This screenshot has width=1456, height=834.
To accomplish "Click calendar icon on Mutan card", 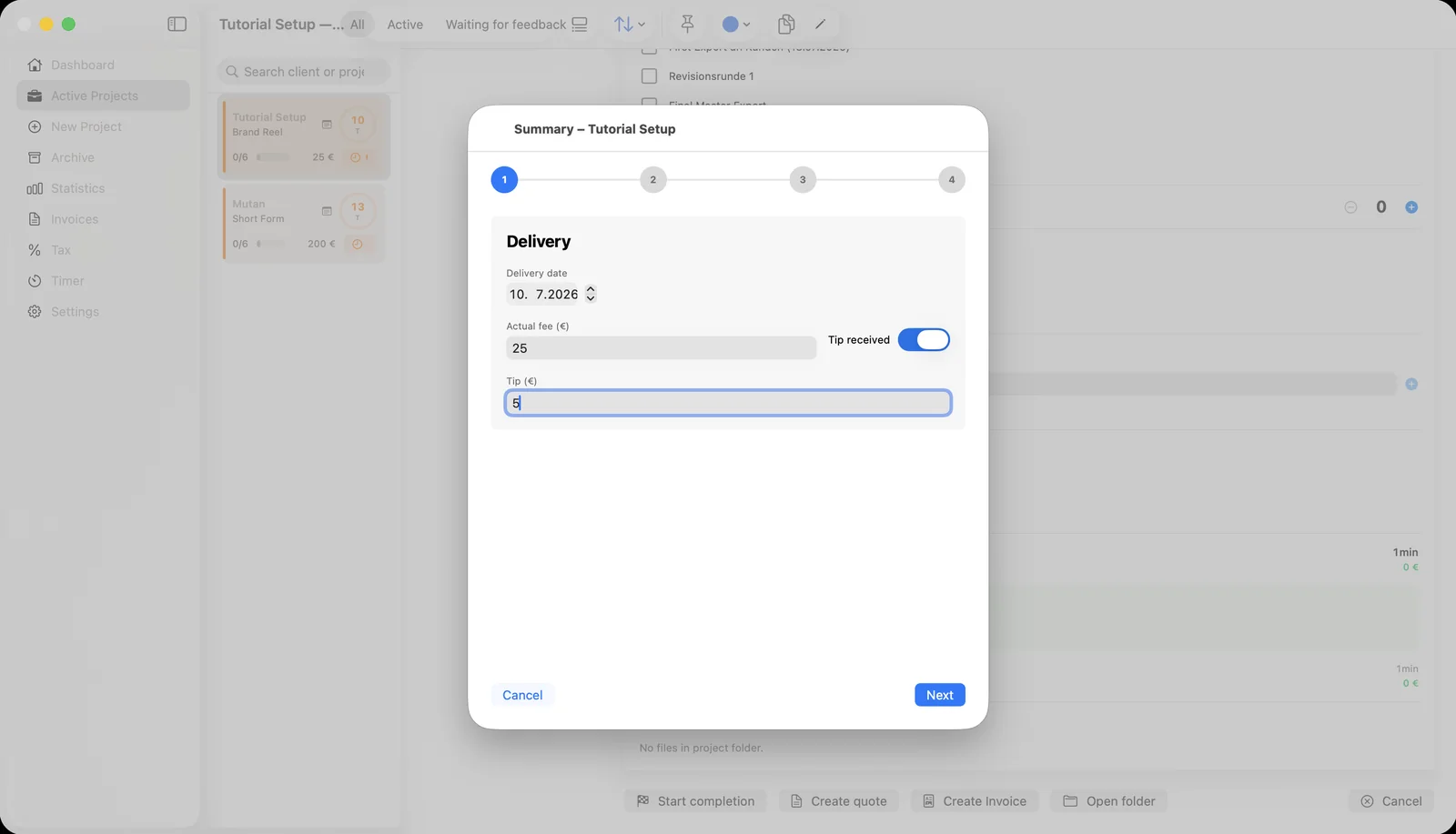I will pyautogui.click(x=327, y=211).
